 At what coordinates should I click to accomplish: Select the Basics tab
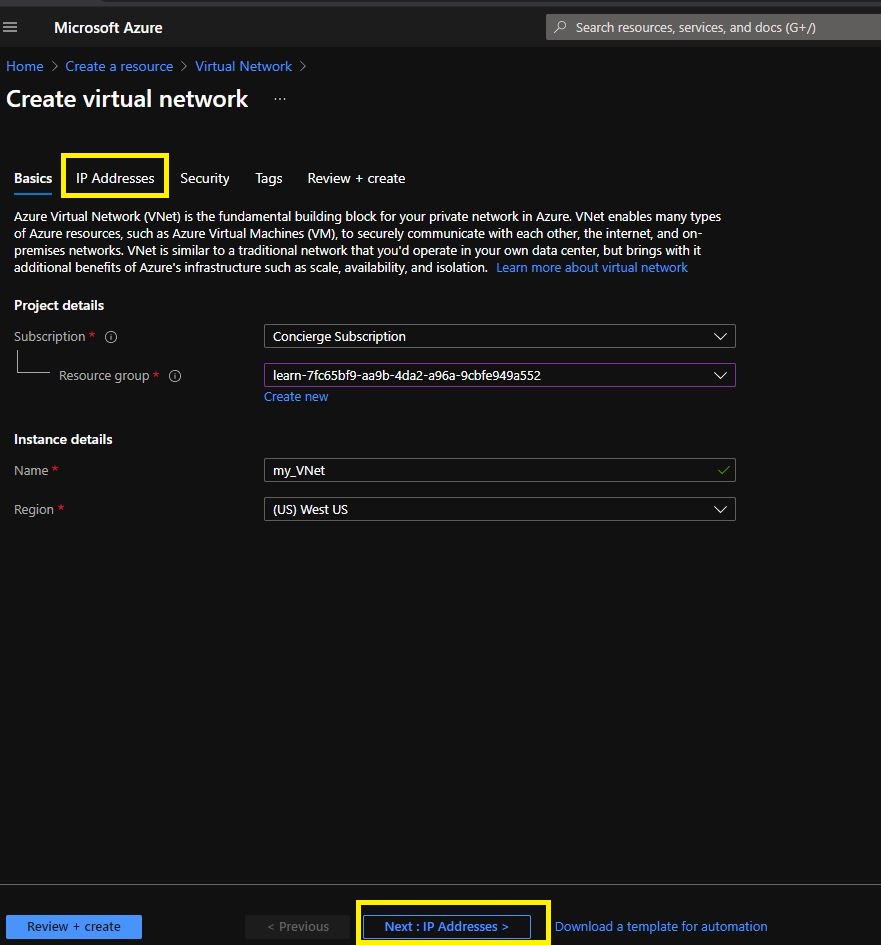tap(33, 178)
